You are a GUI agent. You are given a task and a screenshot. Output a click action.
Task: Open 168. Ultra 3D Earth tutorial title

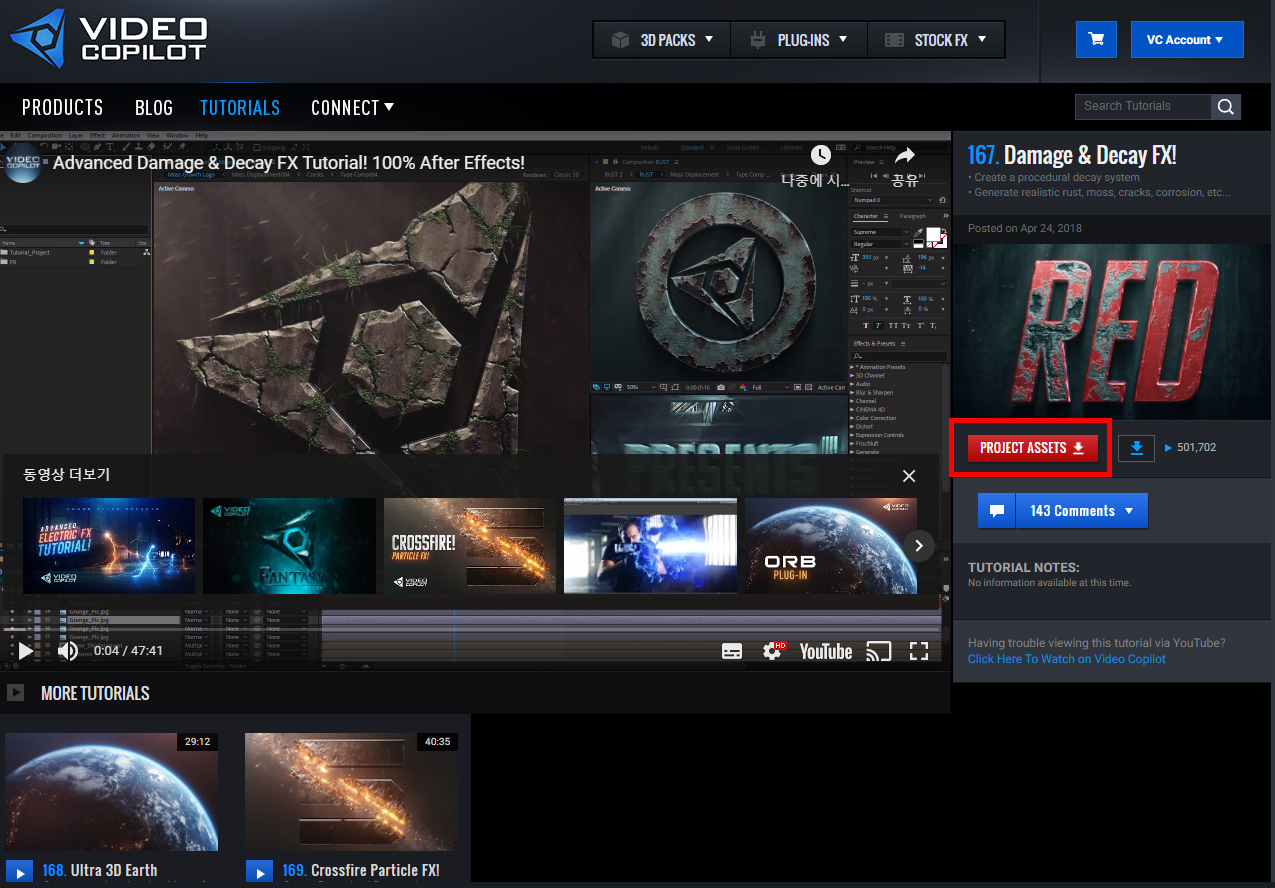click(x=100, y=870)
